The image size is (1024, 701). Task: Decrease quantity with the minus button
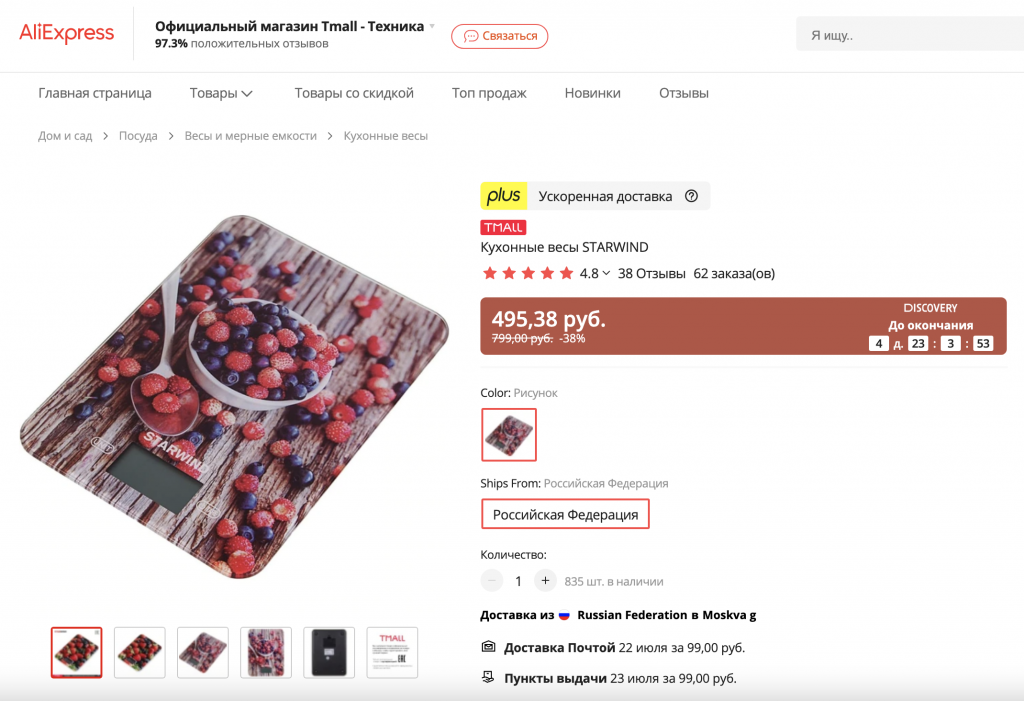(492, 581)
